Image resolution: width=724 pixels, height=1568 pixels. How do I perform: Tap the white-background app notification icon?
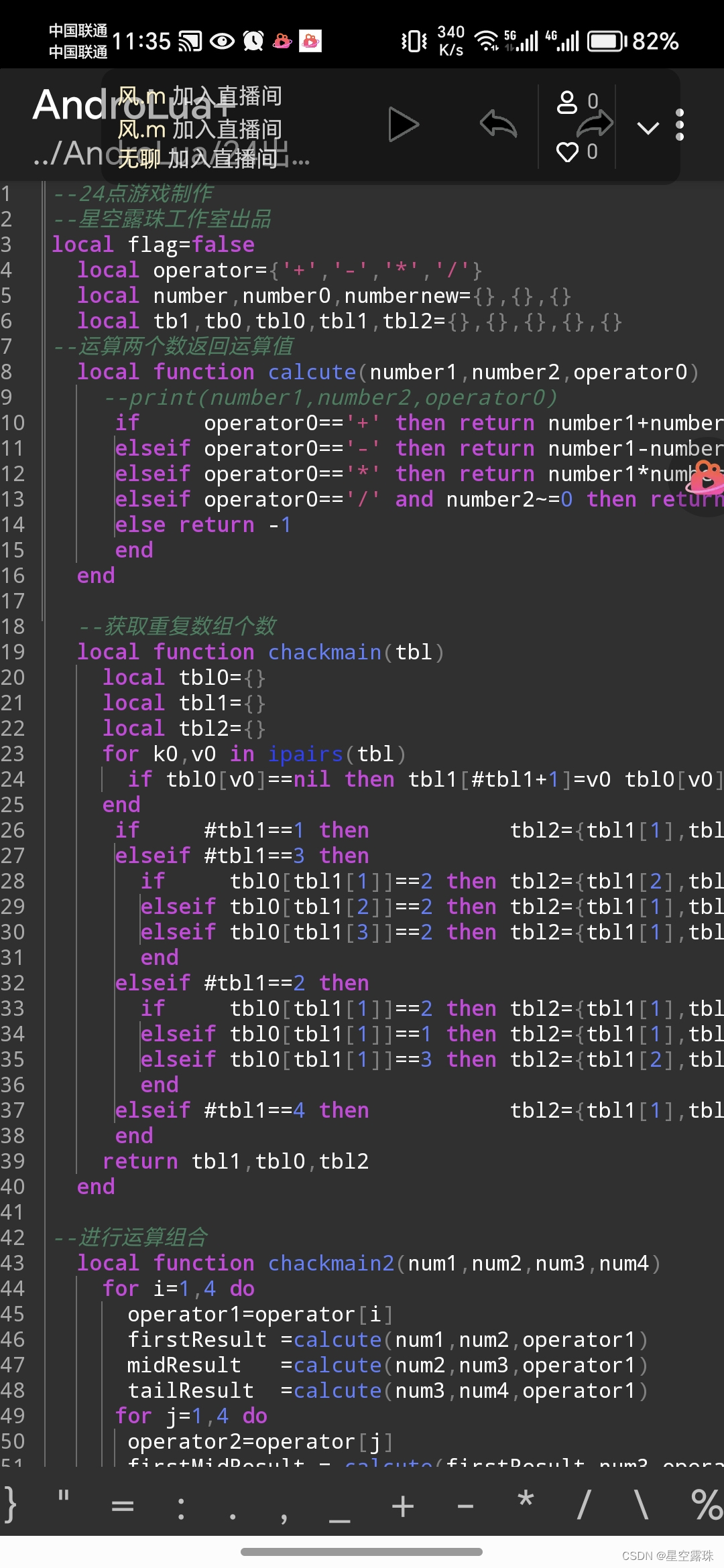[310, 42]
